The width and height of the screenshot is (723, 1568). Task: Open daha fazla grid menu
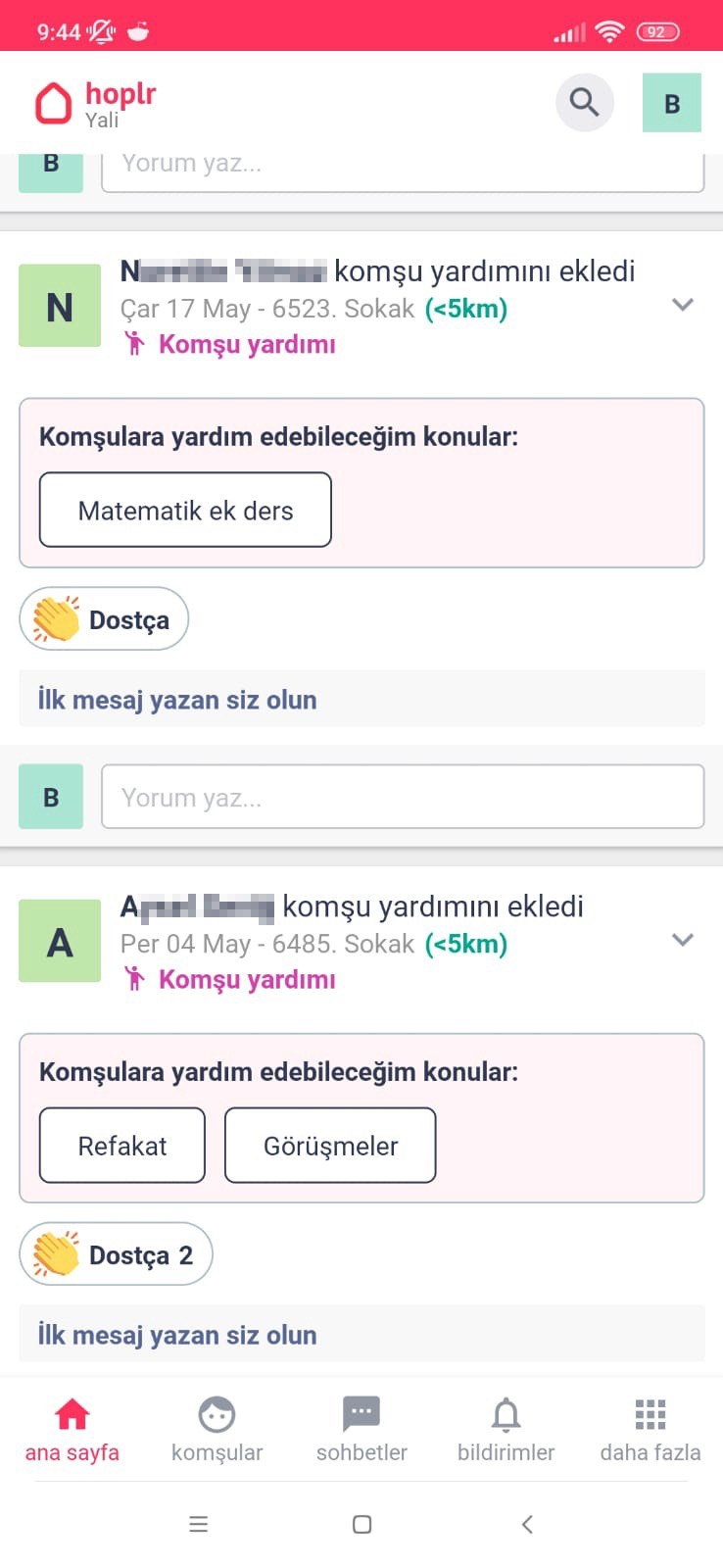pos(650,1429)
